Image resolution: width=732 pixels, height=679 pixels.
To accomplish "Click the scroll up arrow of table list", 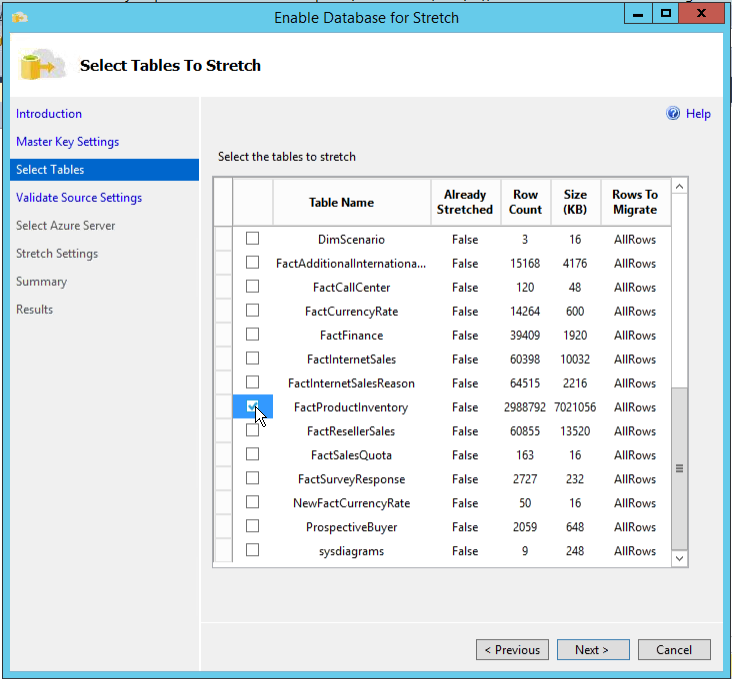I will point(679,187).
